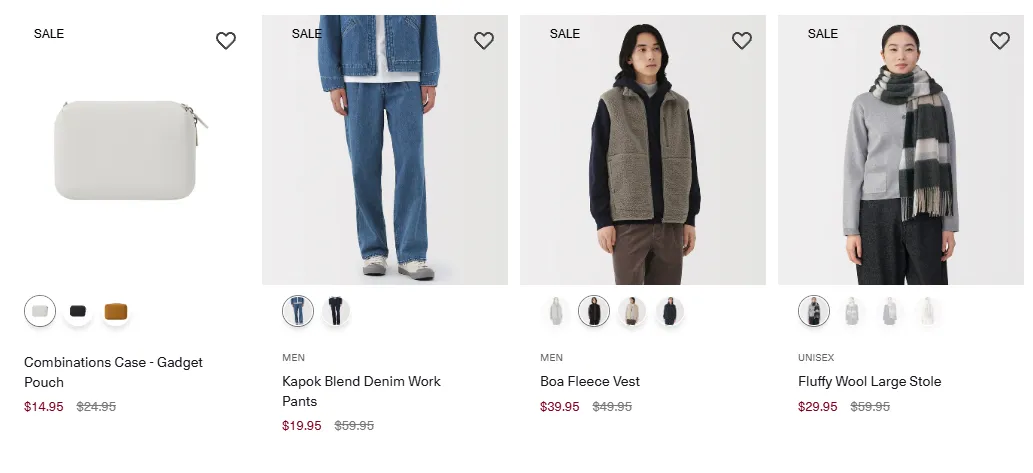Choose dark navy swatch for Denim Work Pants
Image resolution: width=1033 pixels, height=473 pixels.
pos(336,311)
